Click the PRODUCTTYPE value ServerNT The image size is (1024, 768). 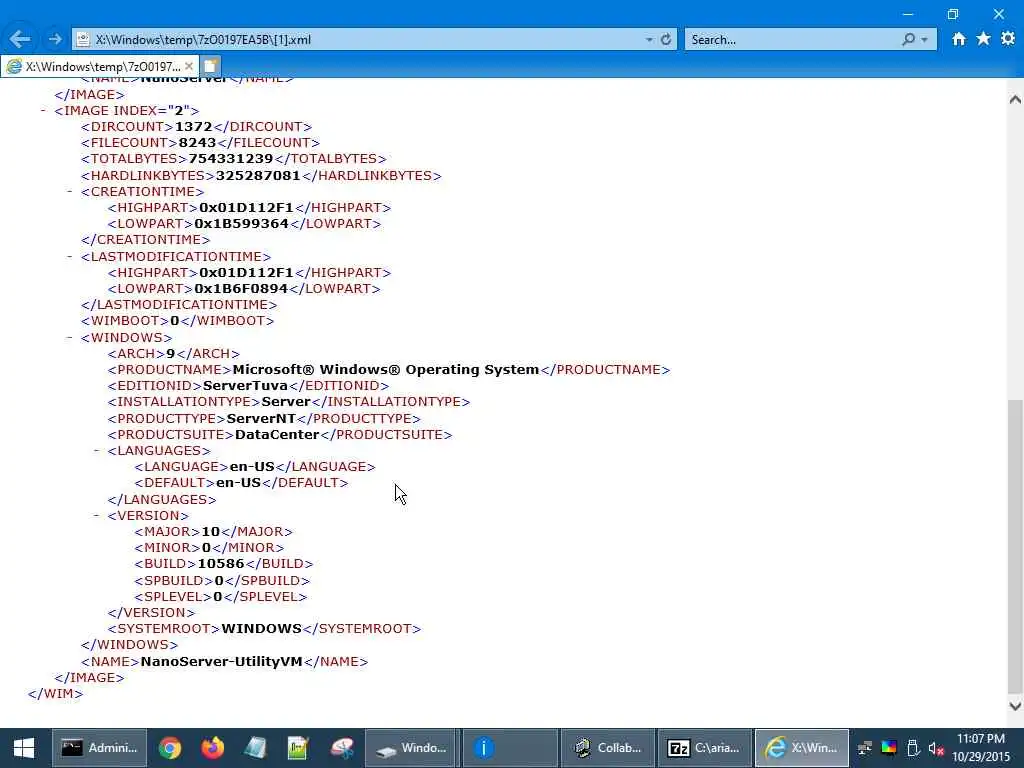tap(261, 419)
